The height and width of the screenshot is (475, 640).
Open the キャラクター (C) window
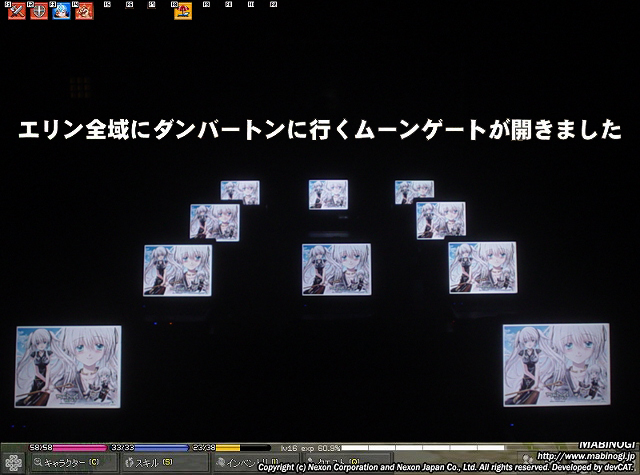[73, 463]
